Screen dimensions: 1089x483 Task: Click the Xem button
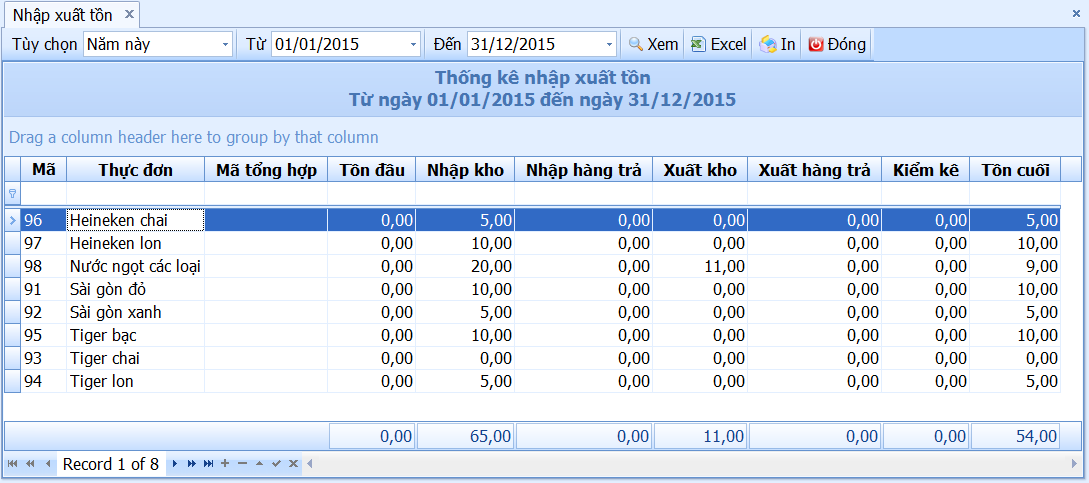coord(654,44)
